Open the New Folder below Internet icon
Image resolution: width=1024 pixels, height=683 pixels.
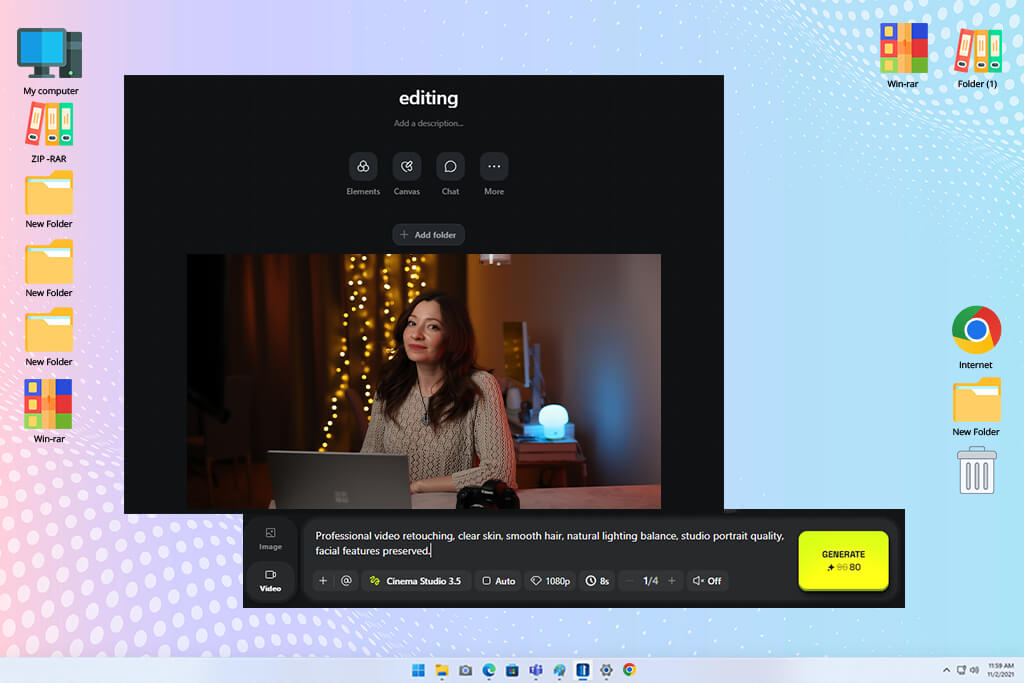coord(976,407)
